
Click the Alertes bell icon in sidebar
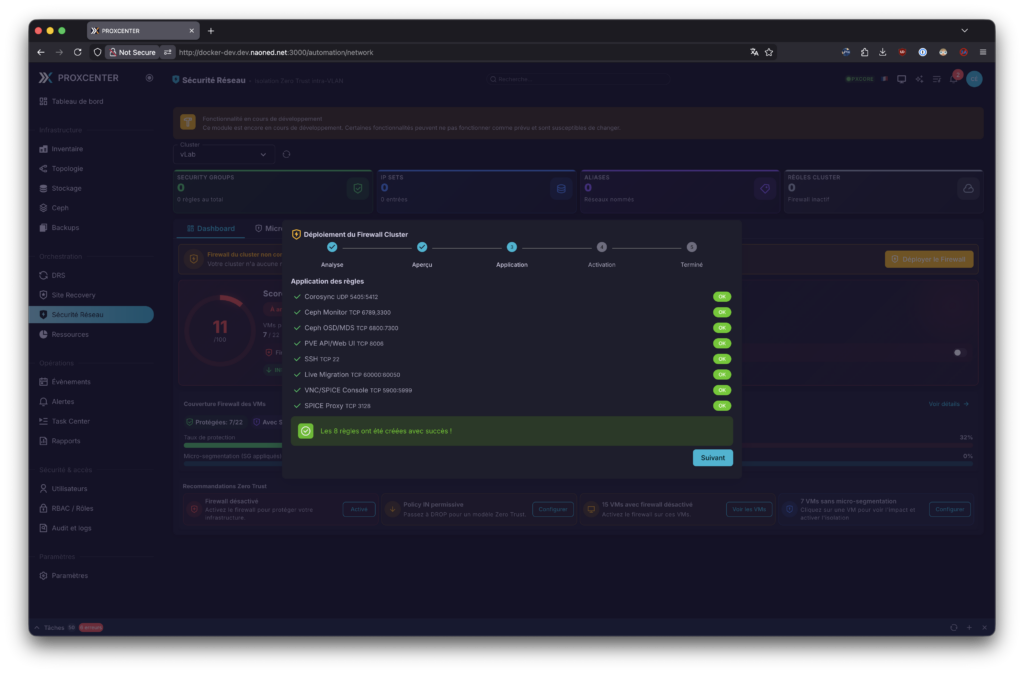pos(43,401)
